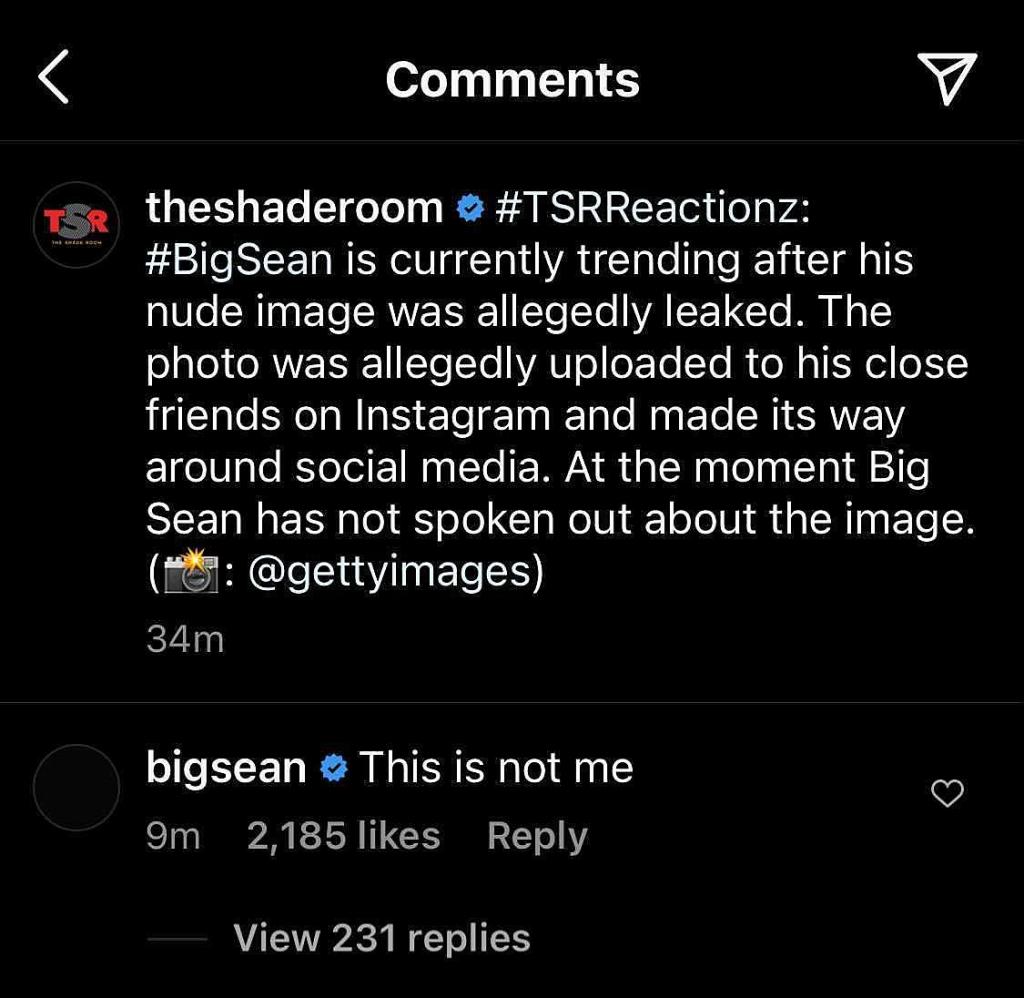Screen dimensions: 1024x998
Task: Click the verified badge next to bigsean
Action: point(333,769)
